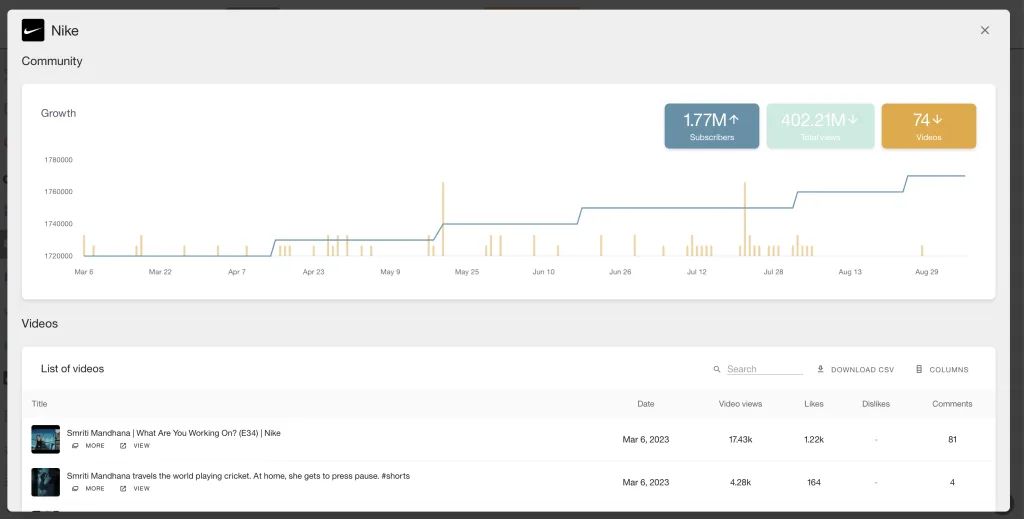Click the first Smriti Mandhana video thumbnail
The height and width of the screenshot is (519, 1024).
[45, 439]
